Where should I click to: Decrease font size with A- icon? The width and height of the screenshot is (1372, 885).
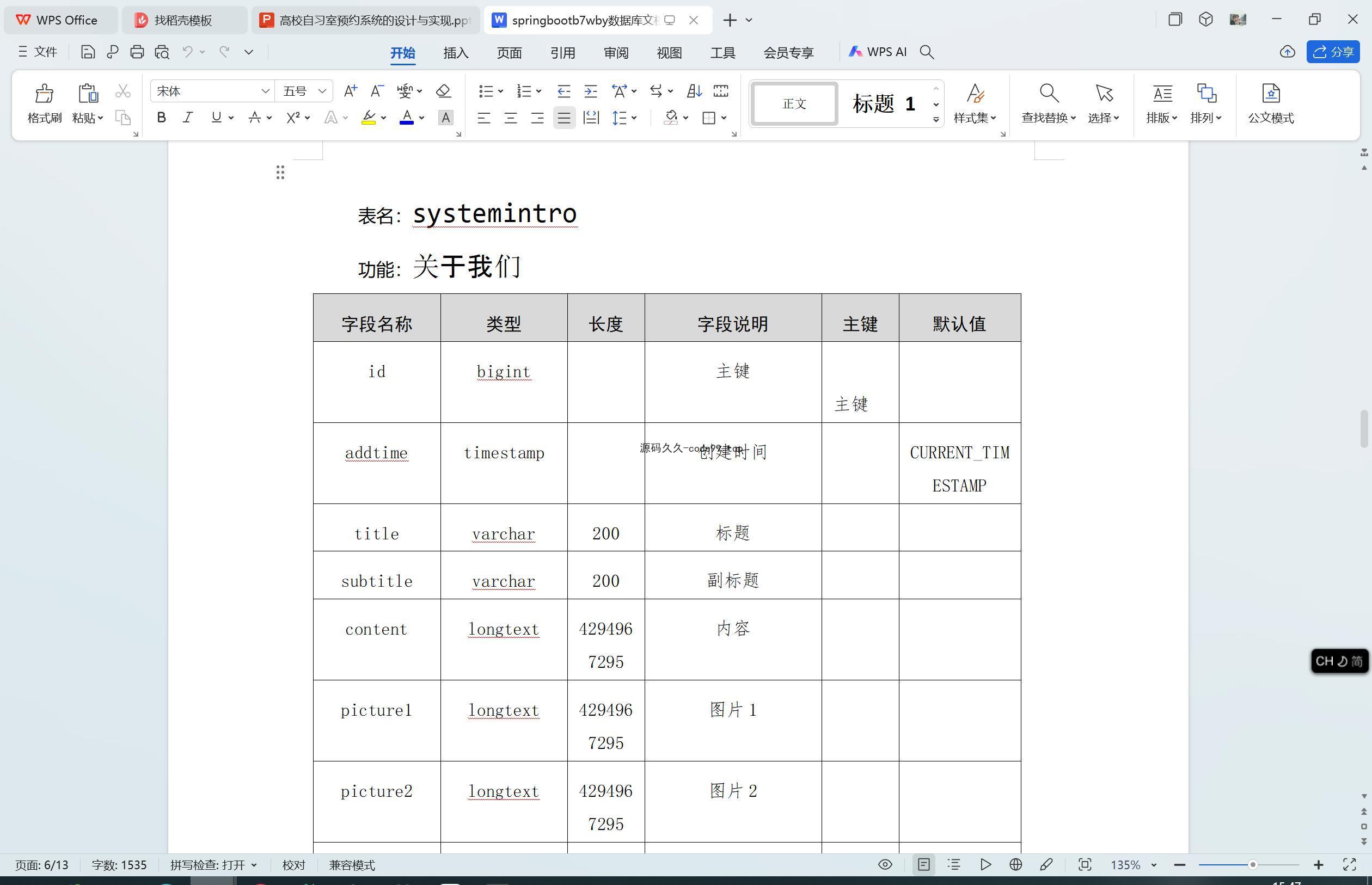pos(376,91)
